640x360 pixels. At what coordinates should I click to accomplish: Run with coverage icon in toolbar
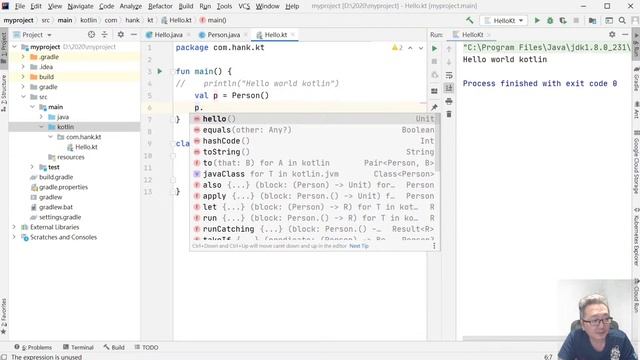pyautogui.click(x=563, y=20)
